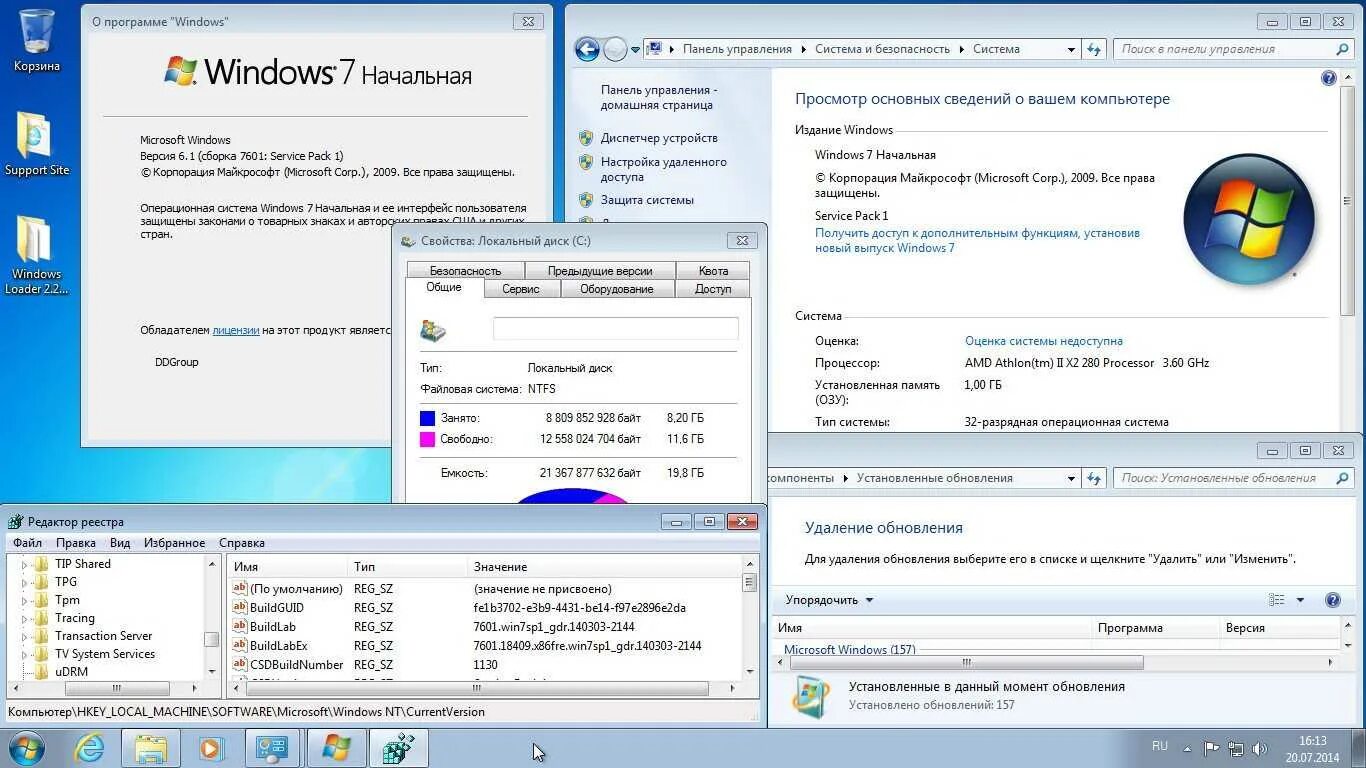Open the Start menu orb
The height and width of the screenshot is (768, 1366).
click(27, 748)
